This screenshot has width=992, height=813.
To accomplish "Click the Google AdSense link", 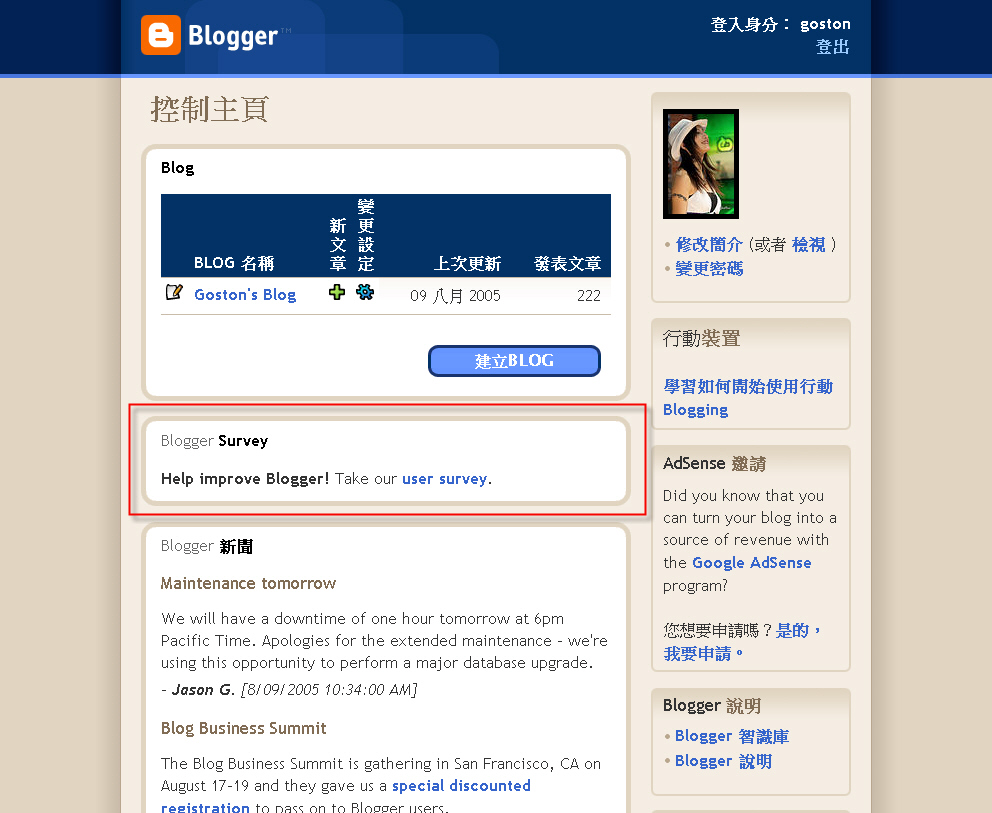I will pyautogui.click(x=752, y=562).
